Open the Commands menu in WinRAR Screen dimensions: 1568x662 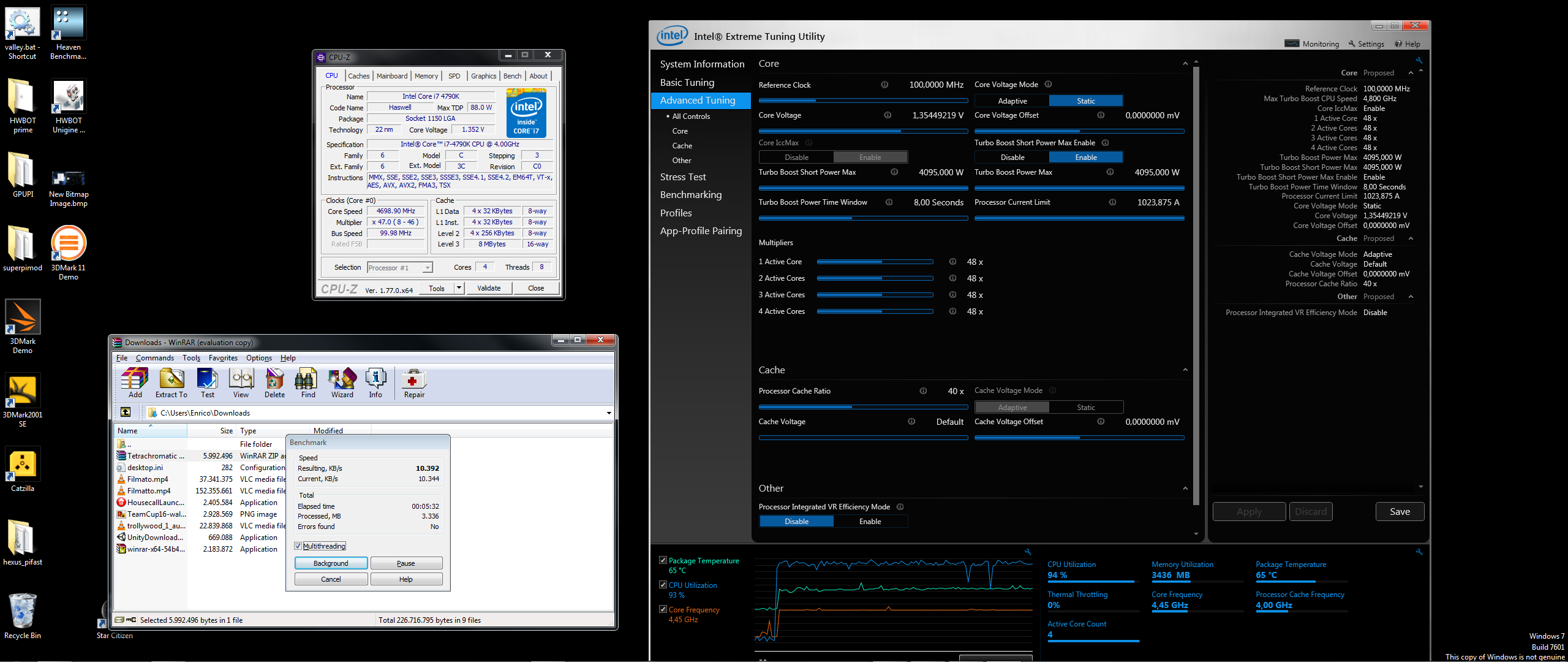(x=155, y=358)
